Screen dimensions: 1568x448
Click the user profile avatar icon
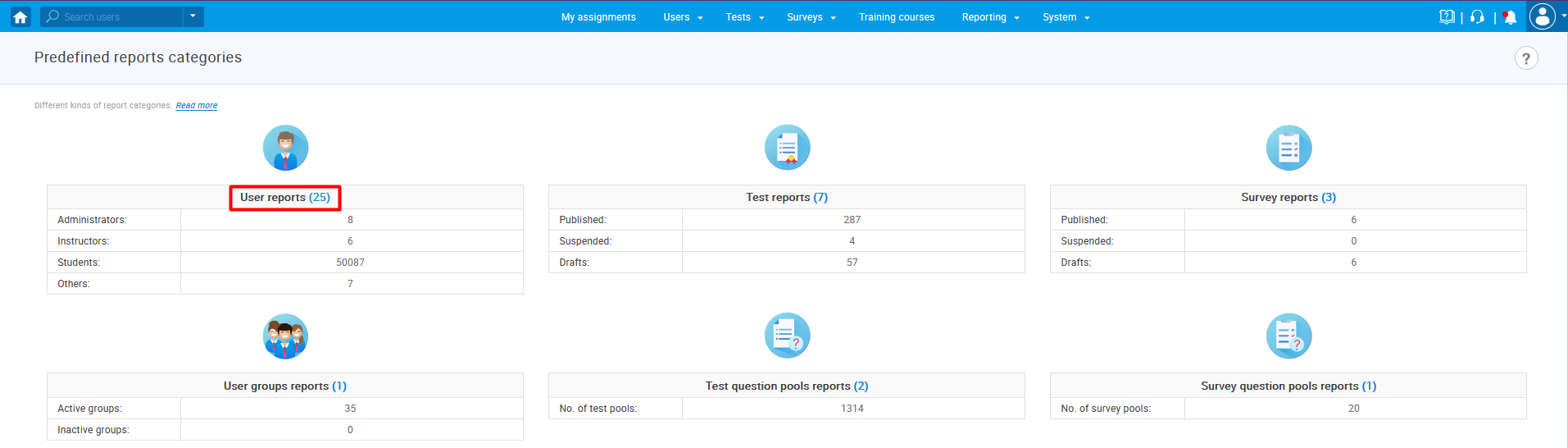pos(1542,16)
